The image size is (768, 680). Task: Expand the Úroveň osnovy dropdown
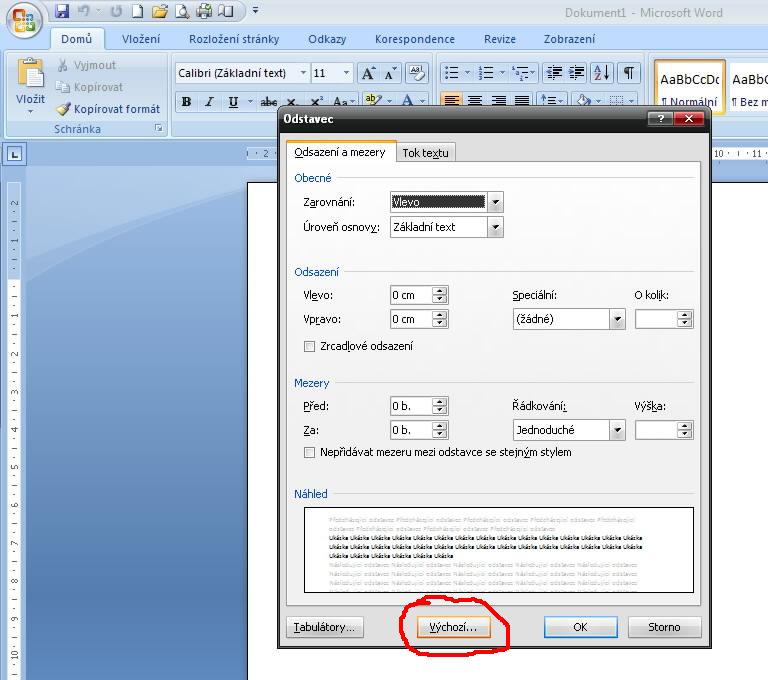(495, 227)
